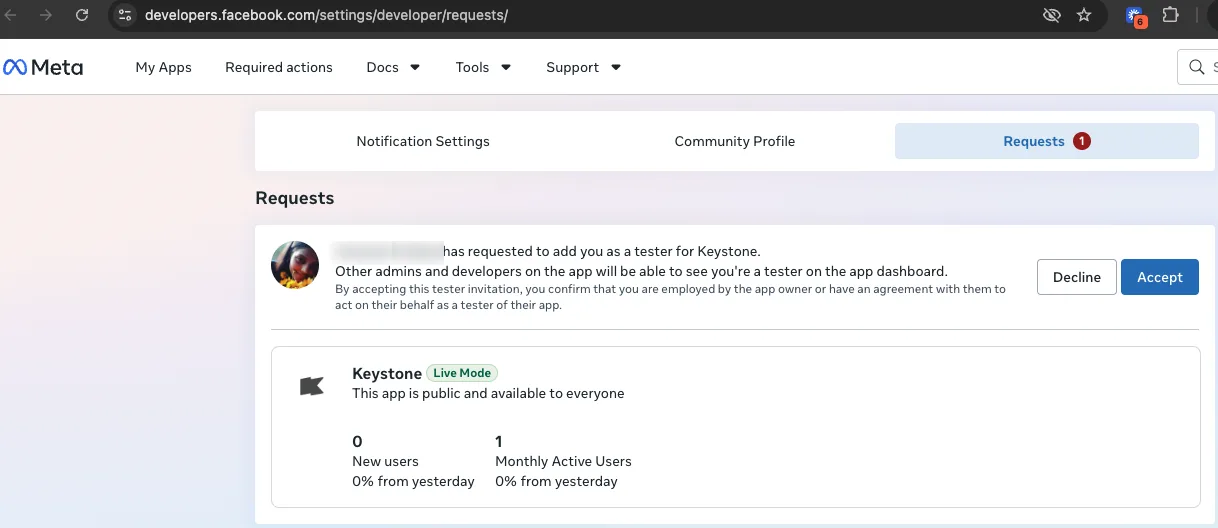Click the Monthly Active Users label
Screen dimensions: 1218x528
pyautogui.click(x=563, y=461)
